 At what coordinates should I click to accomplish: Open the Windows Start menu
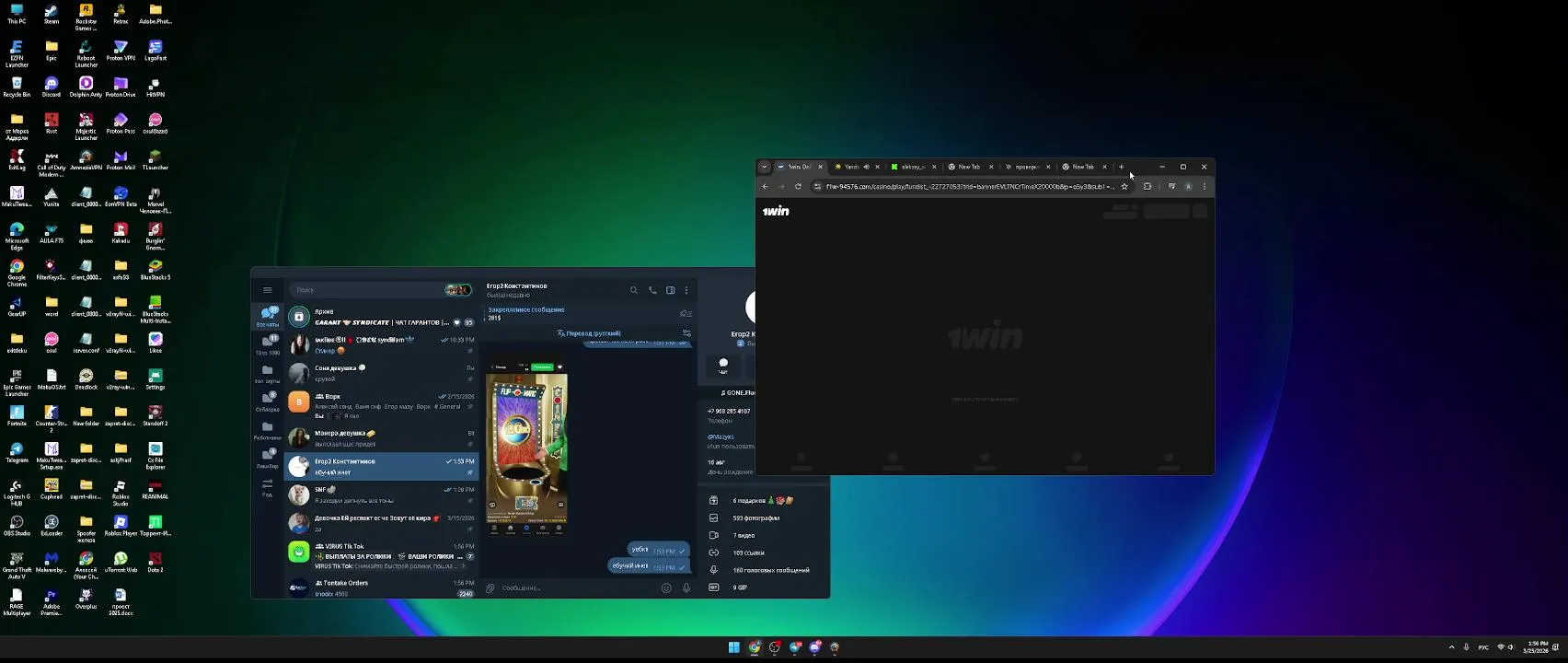(x=734, y=647)
